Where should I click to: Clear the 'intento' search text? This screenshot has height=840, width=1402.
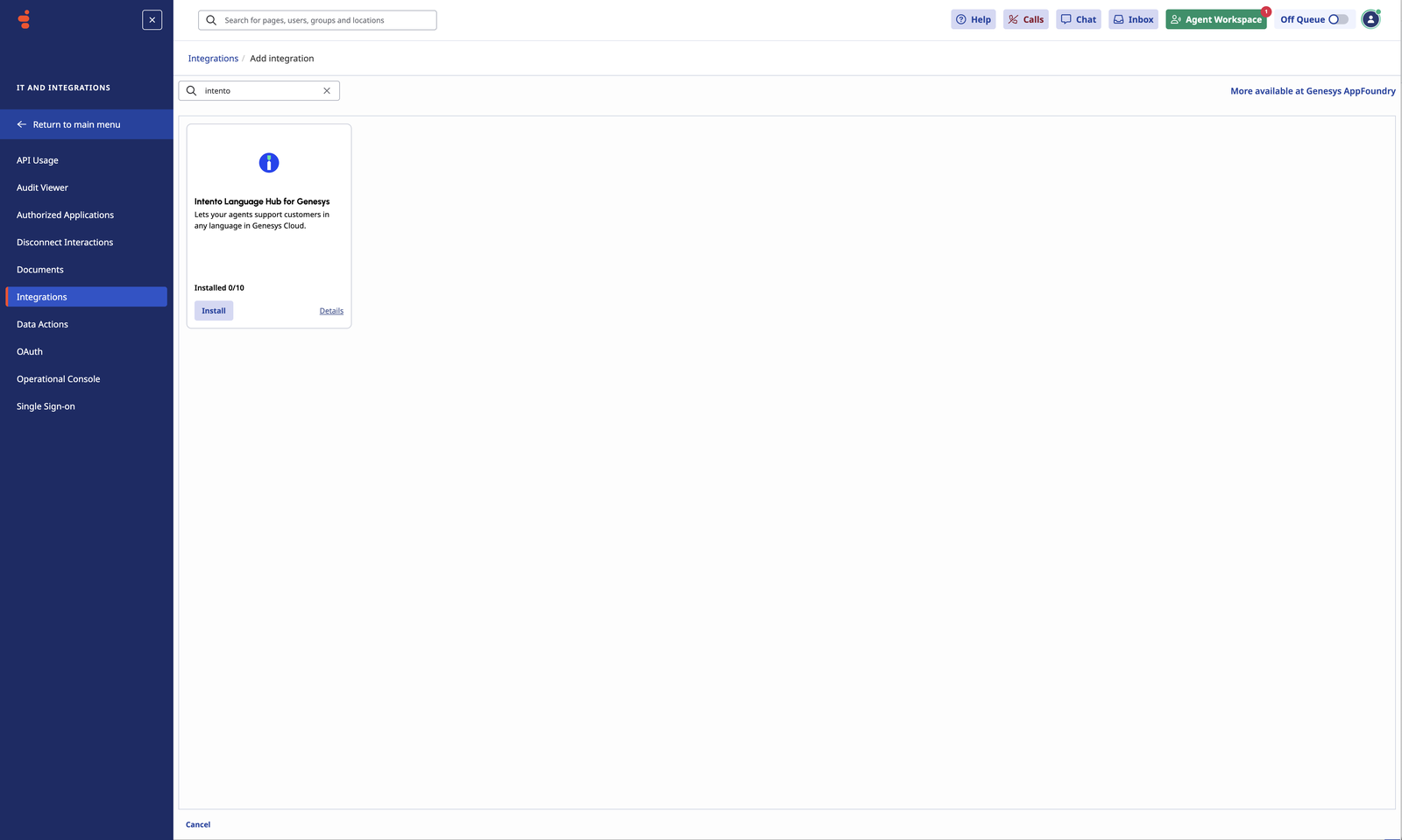pyautogui.click(x=327, y=91)
